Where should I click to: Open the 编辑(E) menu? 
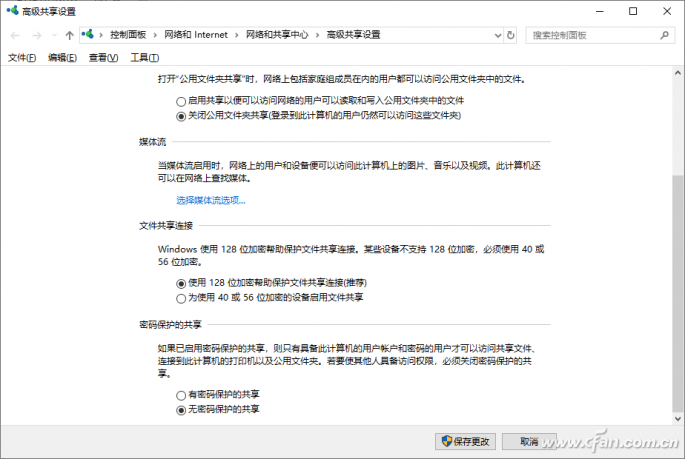[x=62, y=58]
